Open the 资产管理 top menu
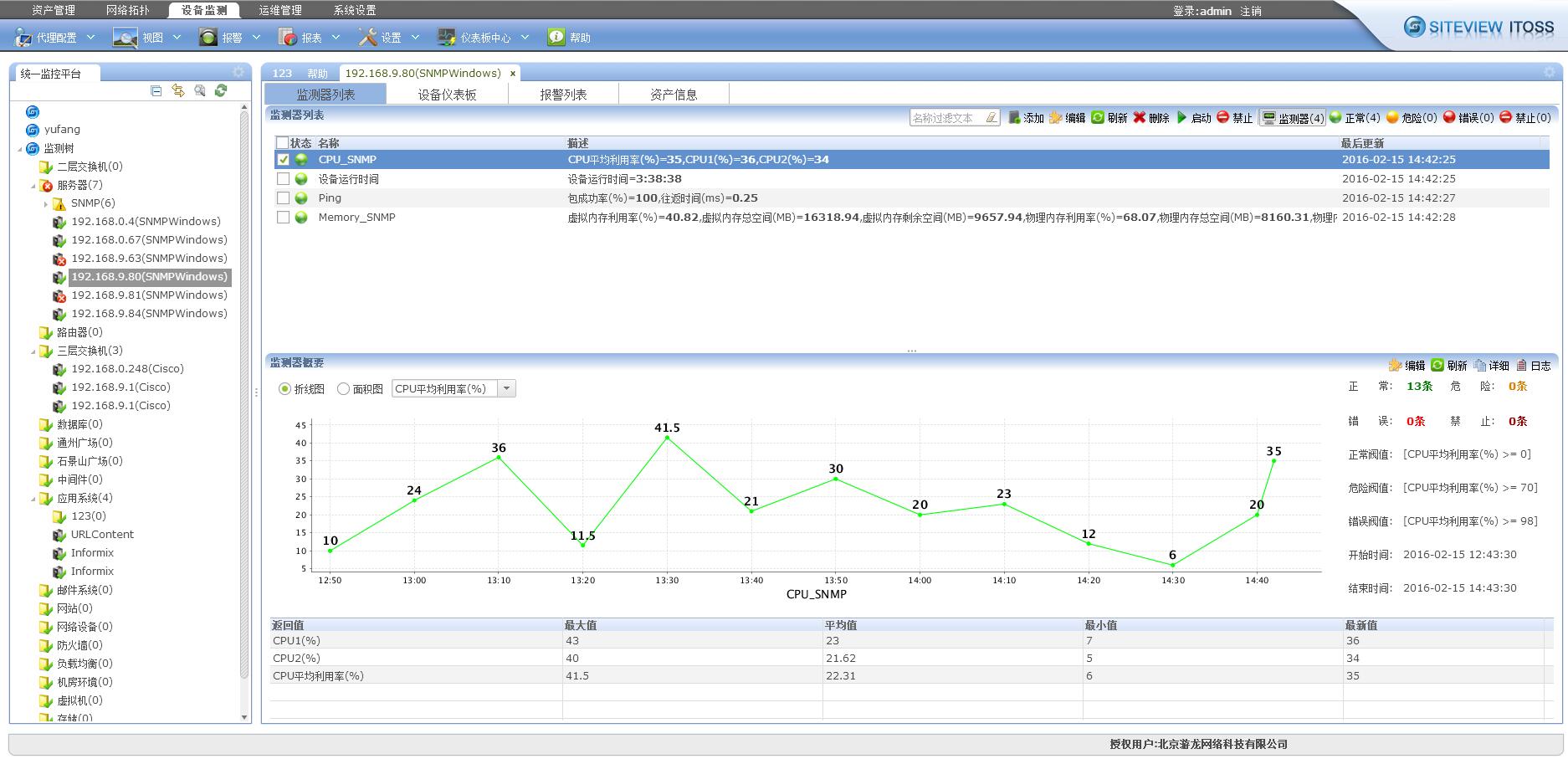This screenshot has height=759, width=1568. [x=54, y=11]
